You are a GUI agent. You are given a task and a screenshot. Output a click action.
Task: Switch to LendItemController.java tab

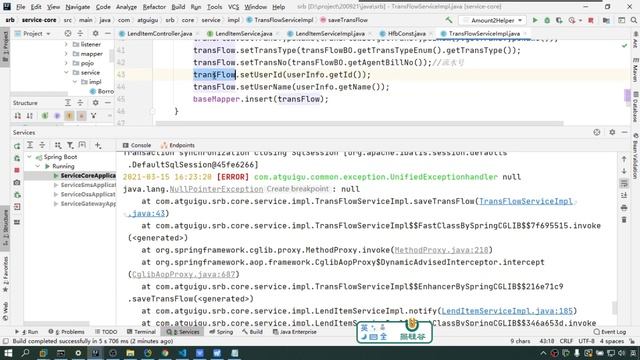point(159,33)
